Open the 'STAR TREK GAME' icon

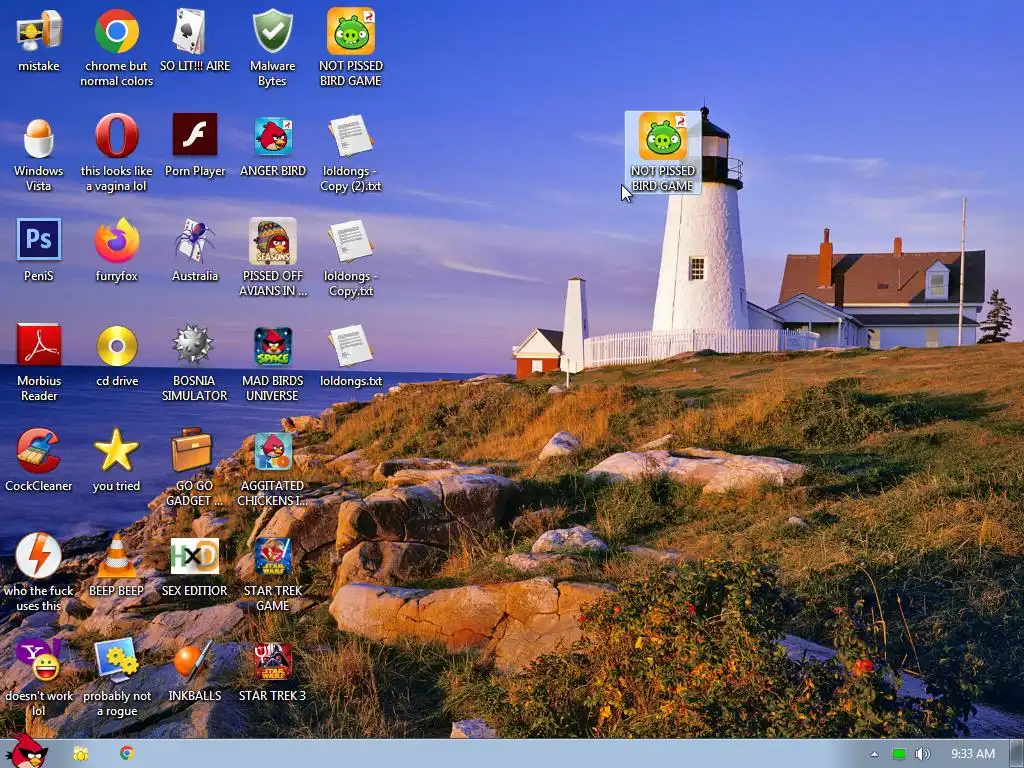coord(272,556)
